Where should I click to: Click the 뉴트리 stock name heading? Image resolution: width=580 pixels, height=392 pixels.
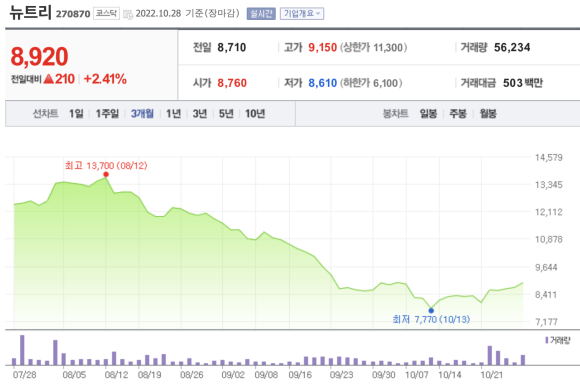click(30, 12)
